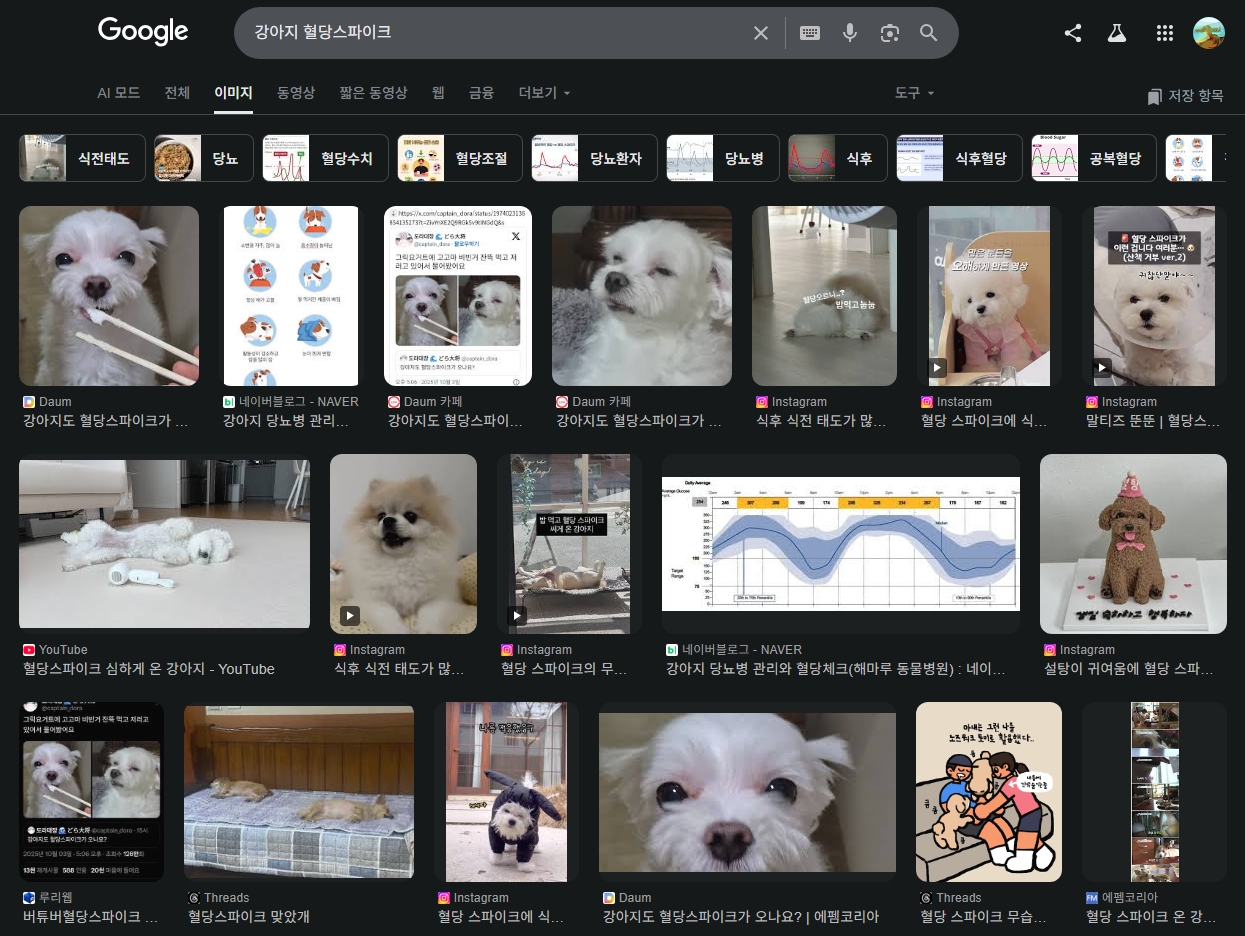Switch to the 동영상 tab

(296, 93)
